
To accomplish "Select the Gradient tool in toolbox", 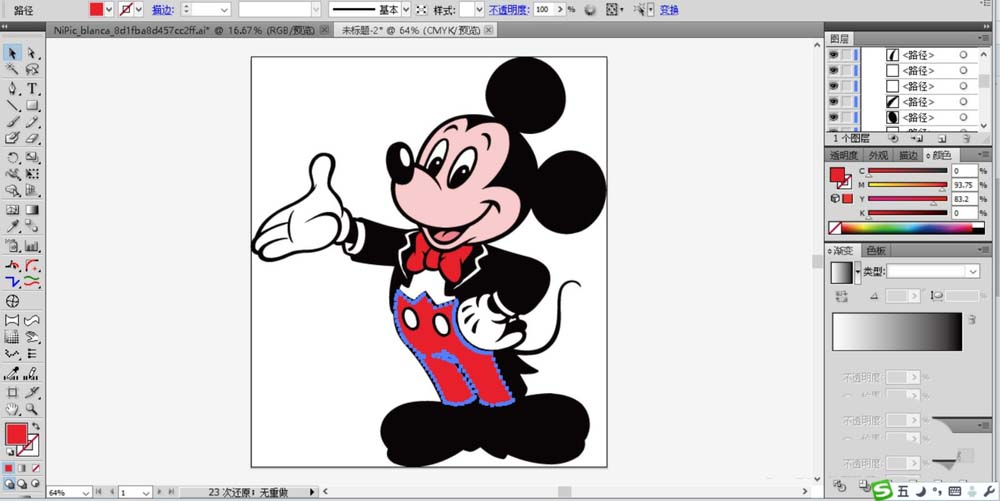I will (x=32, y=210).
